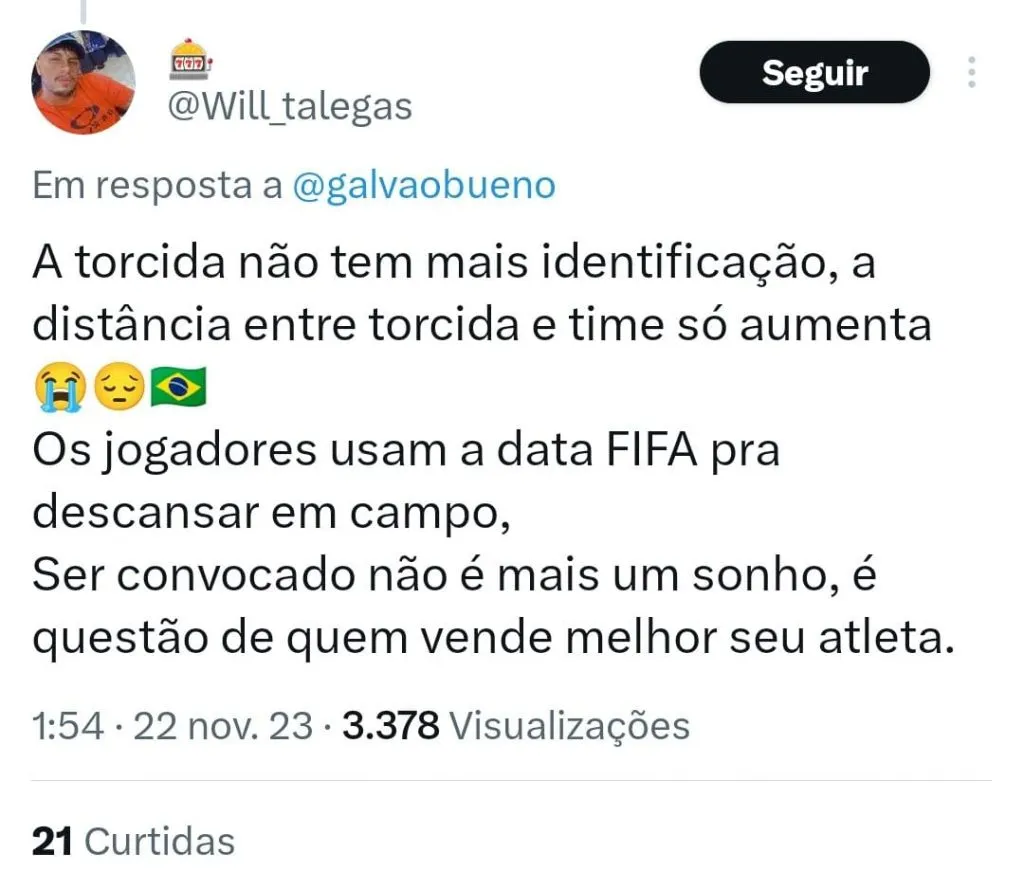Open the @Will_talegas handle
1024x889 pixels.
pos(290,106)
